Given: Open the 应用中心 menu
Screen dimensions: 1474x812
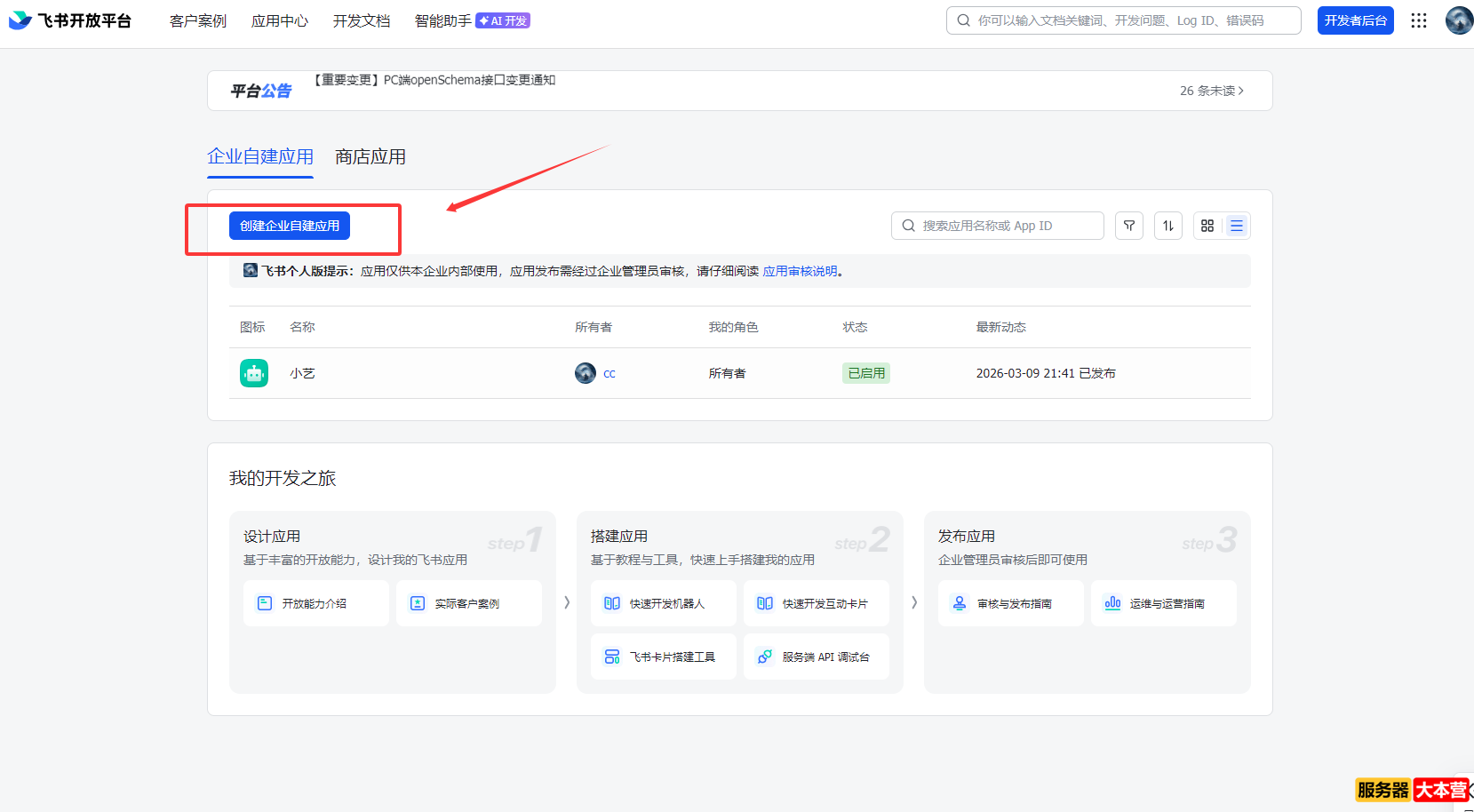Looking at the screenshot, I should tap(280, 20).
